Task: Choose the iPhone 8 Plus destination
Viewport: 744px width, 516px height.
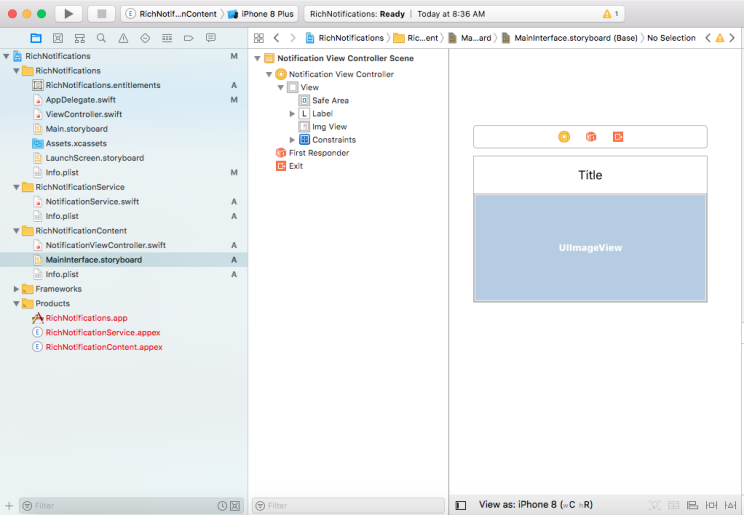Action: pyautogui.click(x=261, y=14)
